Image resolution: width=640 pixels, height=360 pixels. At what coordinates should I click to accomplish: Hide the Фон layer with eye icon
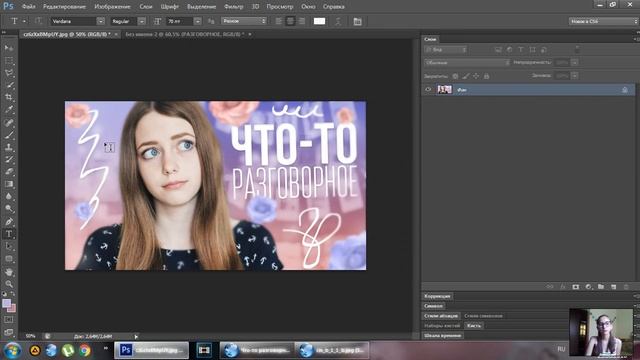click(x=428, y=89)
